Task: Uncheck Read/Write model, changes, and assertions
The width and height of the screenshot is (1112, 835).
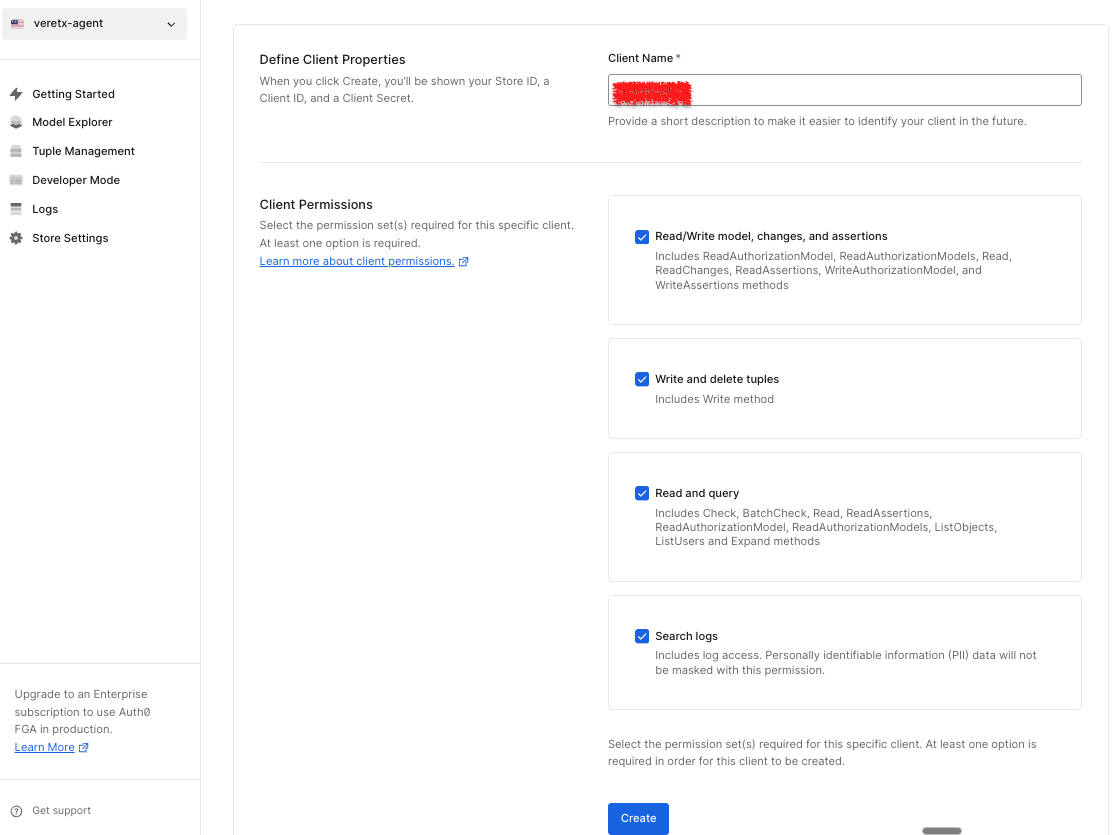Action: coord(642,236)
